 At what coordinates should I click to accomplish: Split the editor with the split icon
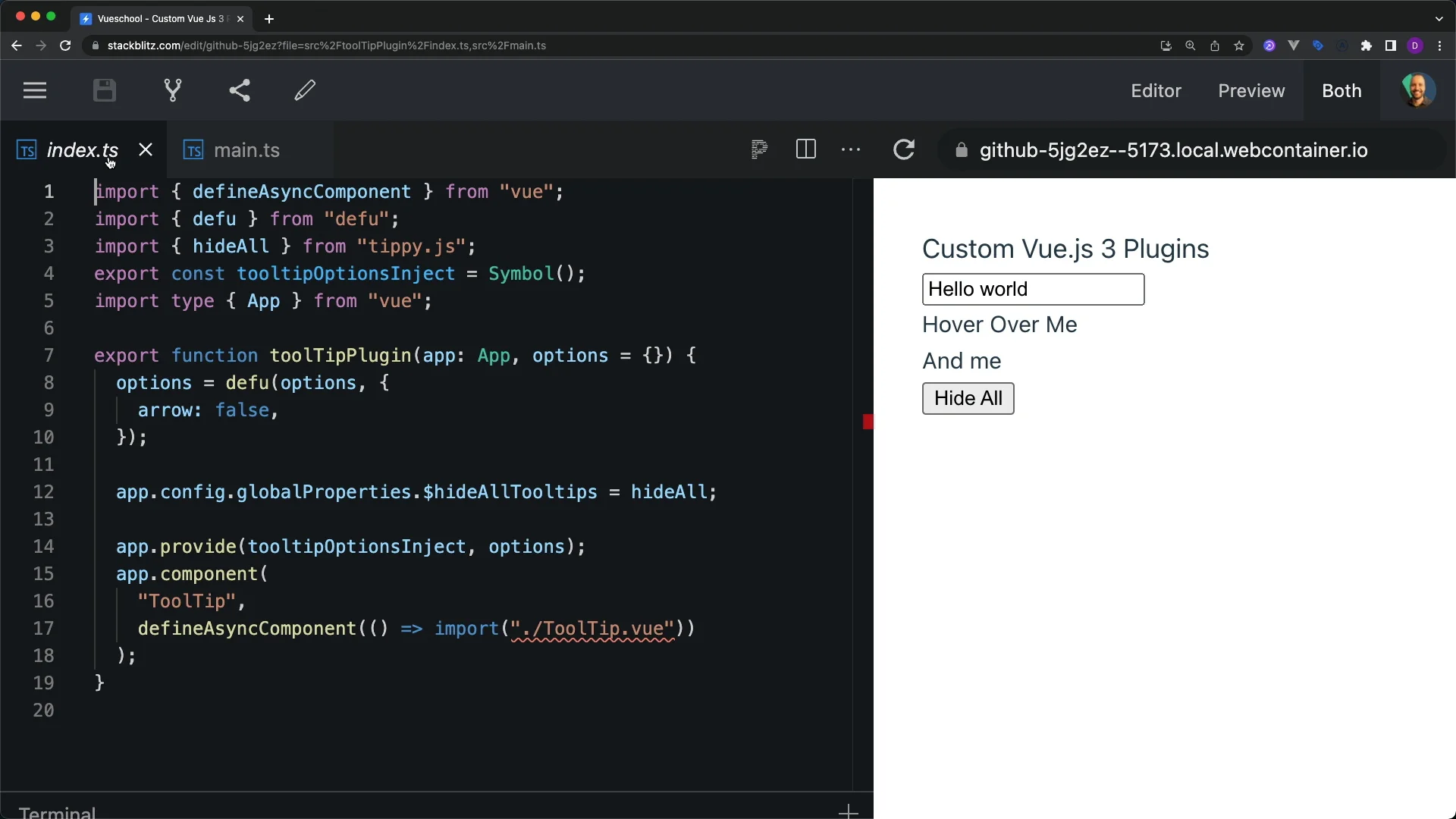pyautogui.click(x=805, y=149)
